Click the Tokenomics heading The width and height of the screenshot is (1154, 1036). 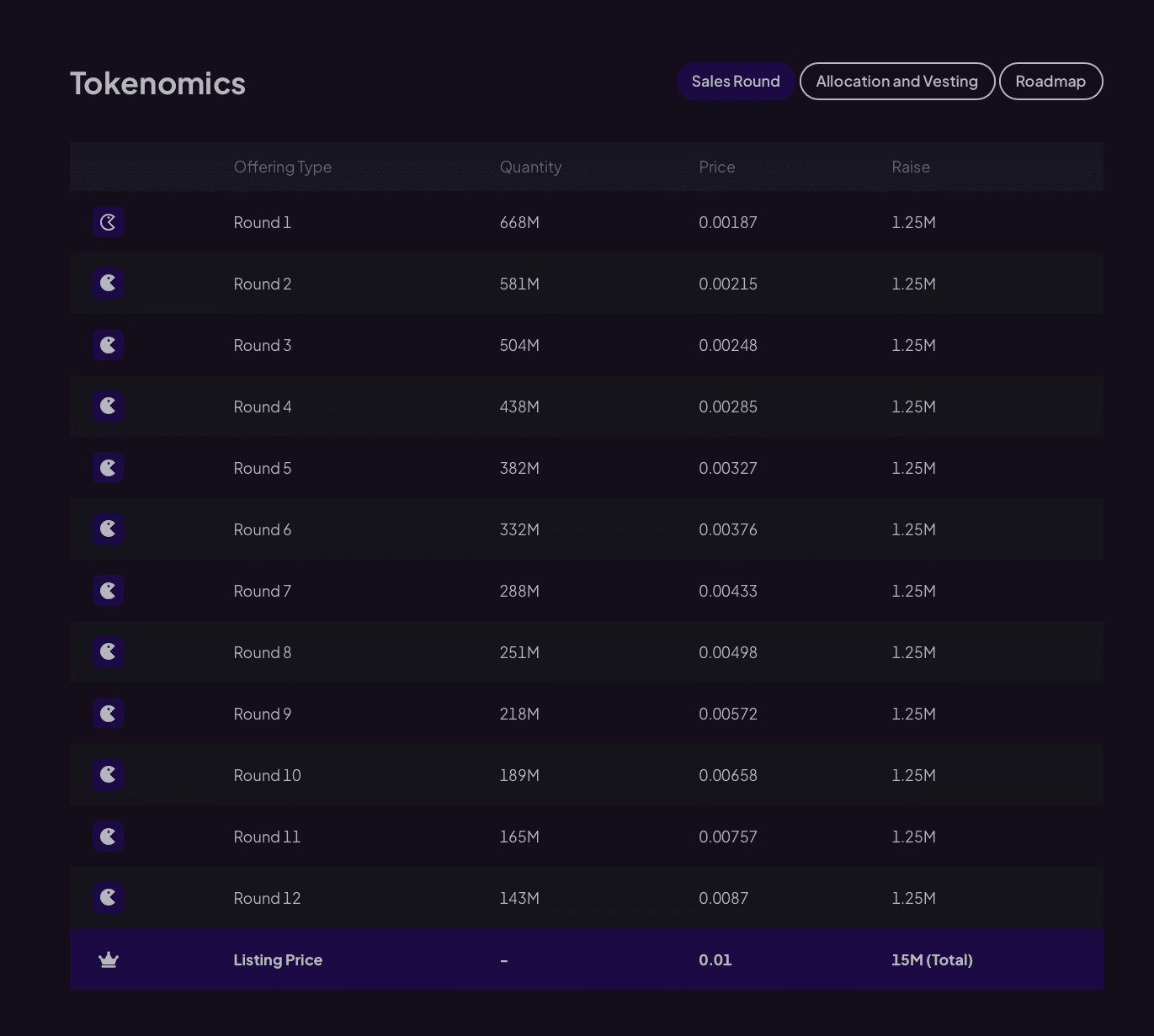coord(157,82)
